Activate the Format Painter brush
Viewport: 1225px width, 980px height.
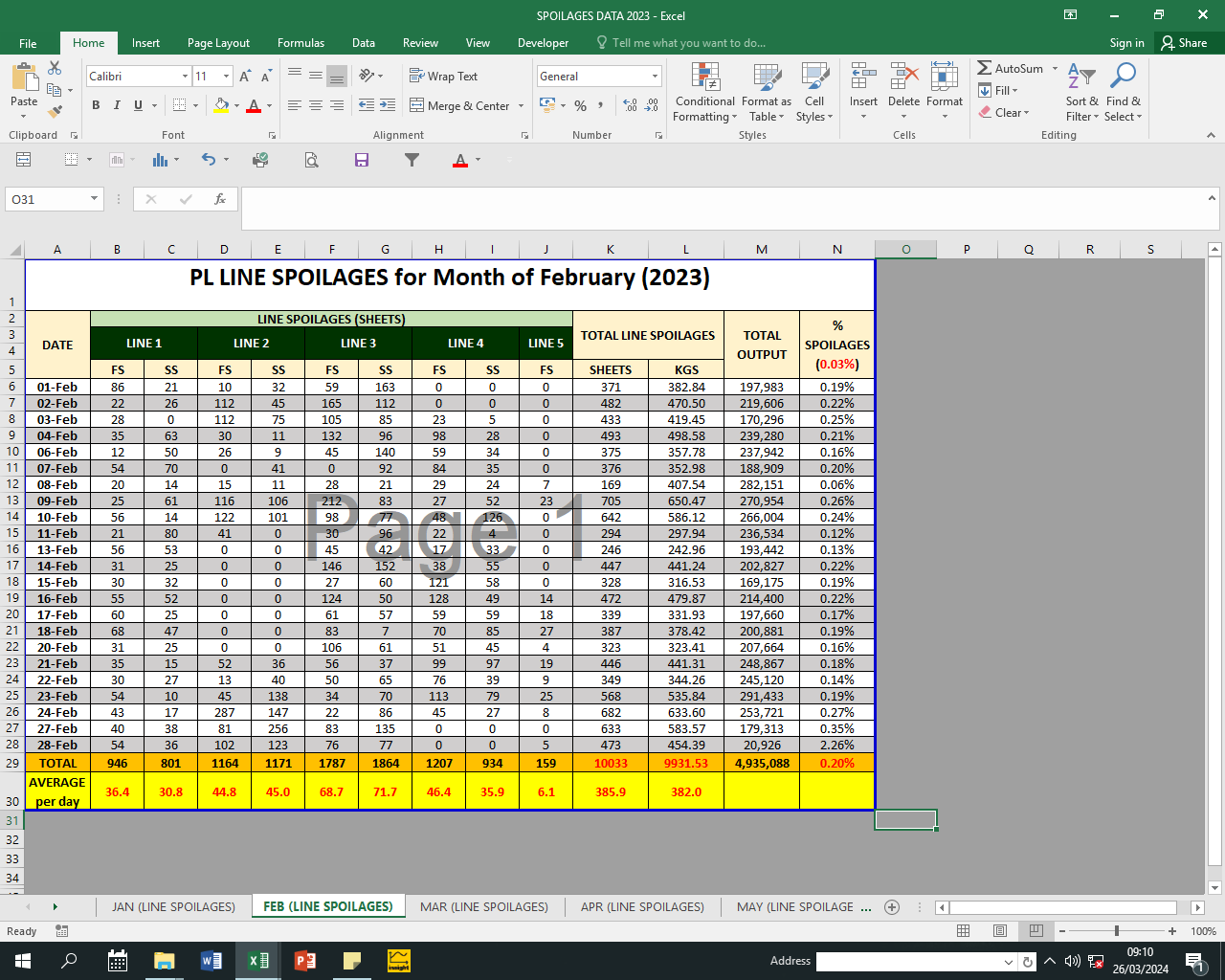coord(55,111)
